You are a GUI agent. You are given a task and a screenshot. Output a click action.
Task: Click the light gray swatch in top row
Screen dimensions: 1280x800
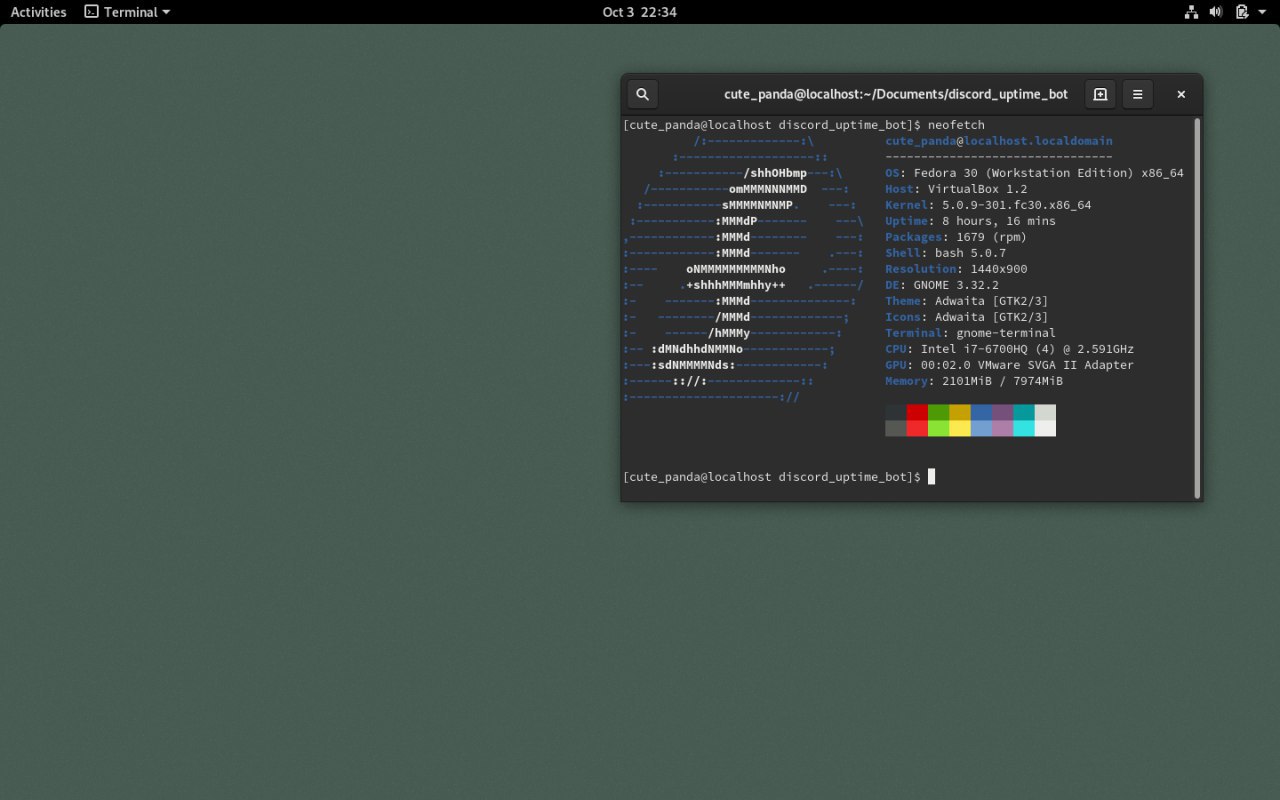1045,412
